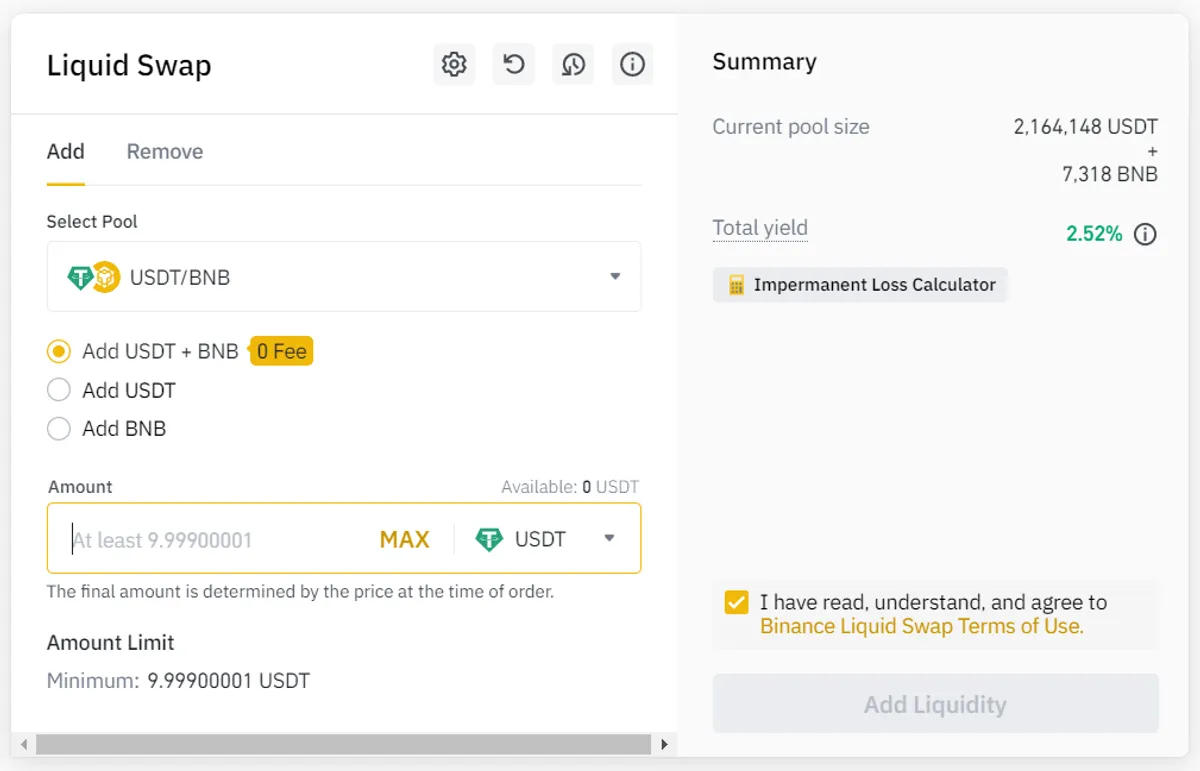Click the MAX amount button
The height and width of the screenshot is (771, 1200).
coord(404,539)
